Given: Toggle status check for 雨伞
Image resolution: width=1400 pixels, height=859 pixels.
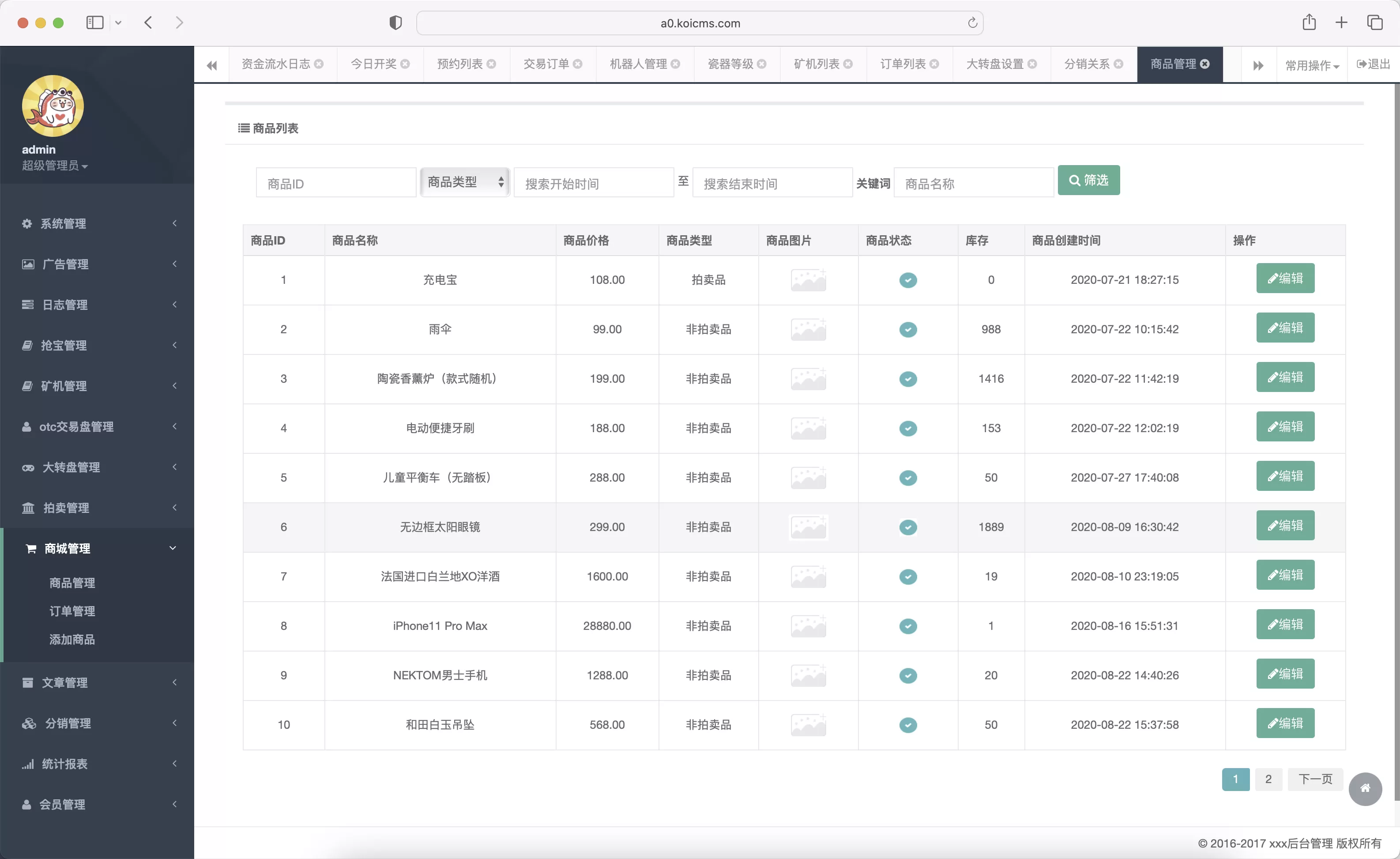Looking at the screenshot, I should click(908, 329).
